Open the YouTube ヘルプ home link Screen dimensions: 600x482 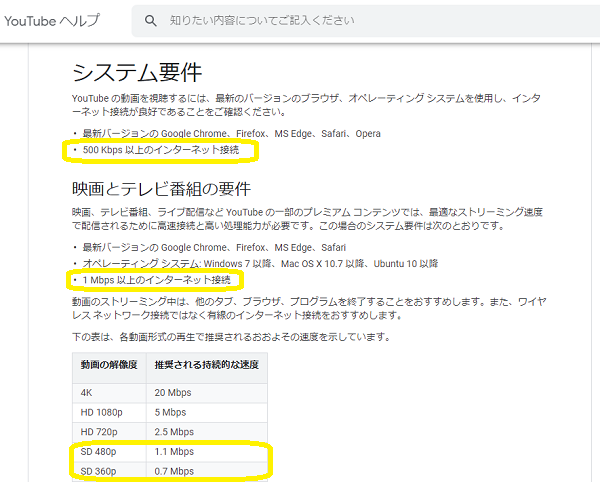click(x=52, y=21)
